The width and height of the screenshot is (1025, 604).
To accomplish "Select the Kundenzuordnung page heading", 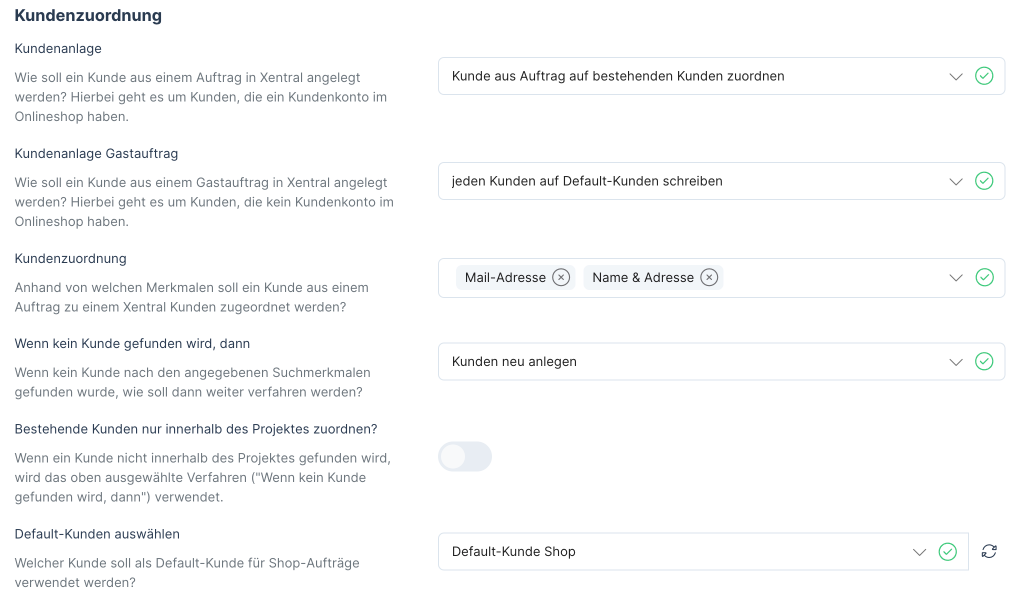I will [x=87, y=16].
